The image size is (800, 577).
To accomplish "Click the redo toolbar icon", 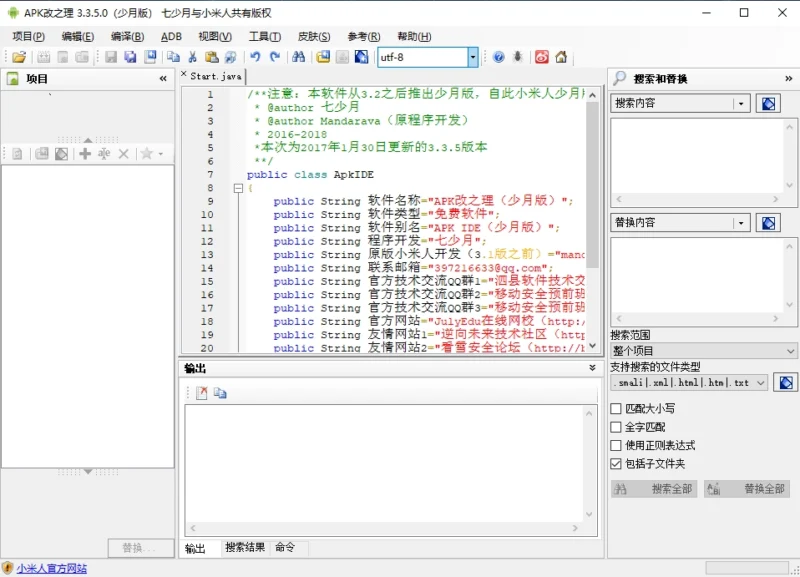I will (x=274, y=57).
